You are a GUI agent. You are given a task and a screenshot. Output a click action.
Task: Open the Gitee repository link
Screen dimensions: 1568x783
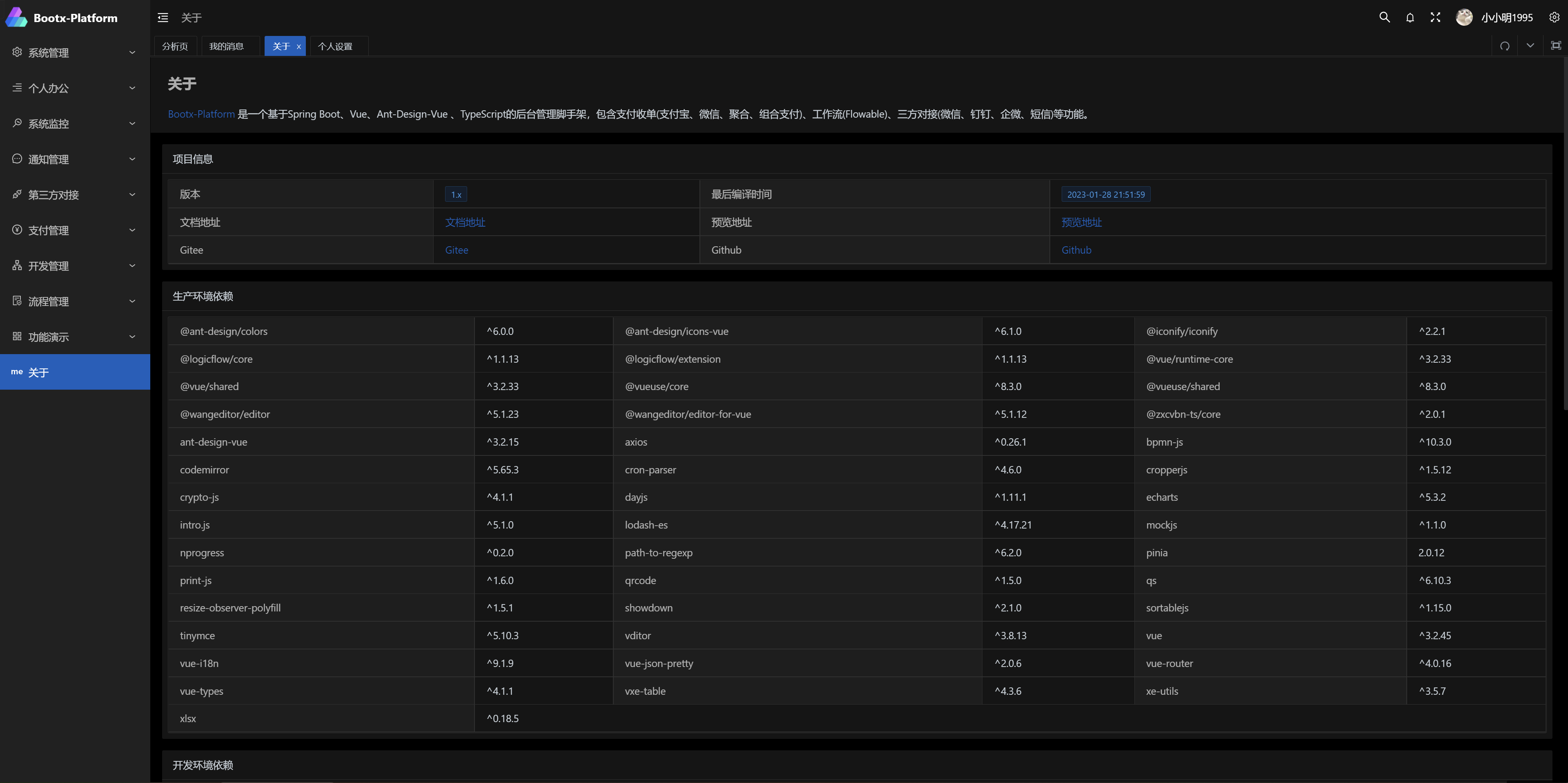coord(457,250)
